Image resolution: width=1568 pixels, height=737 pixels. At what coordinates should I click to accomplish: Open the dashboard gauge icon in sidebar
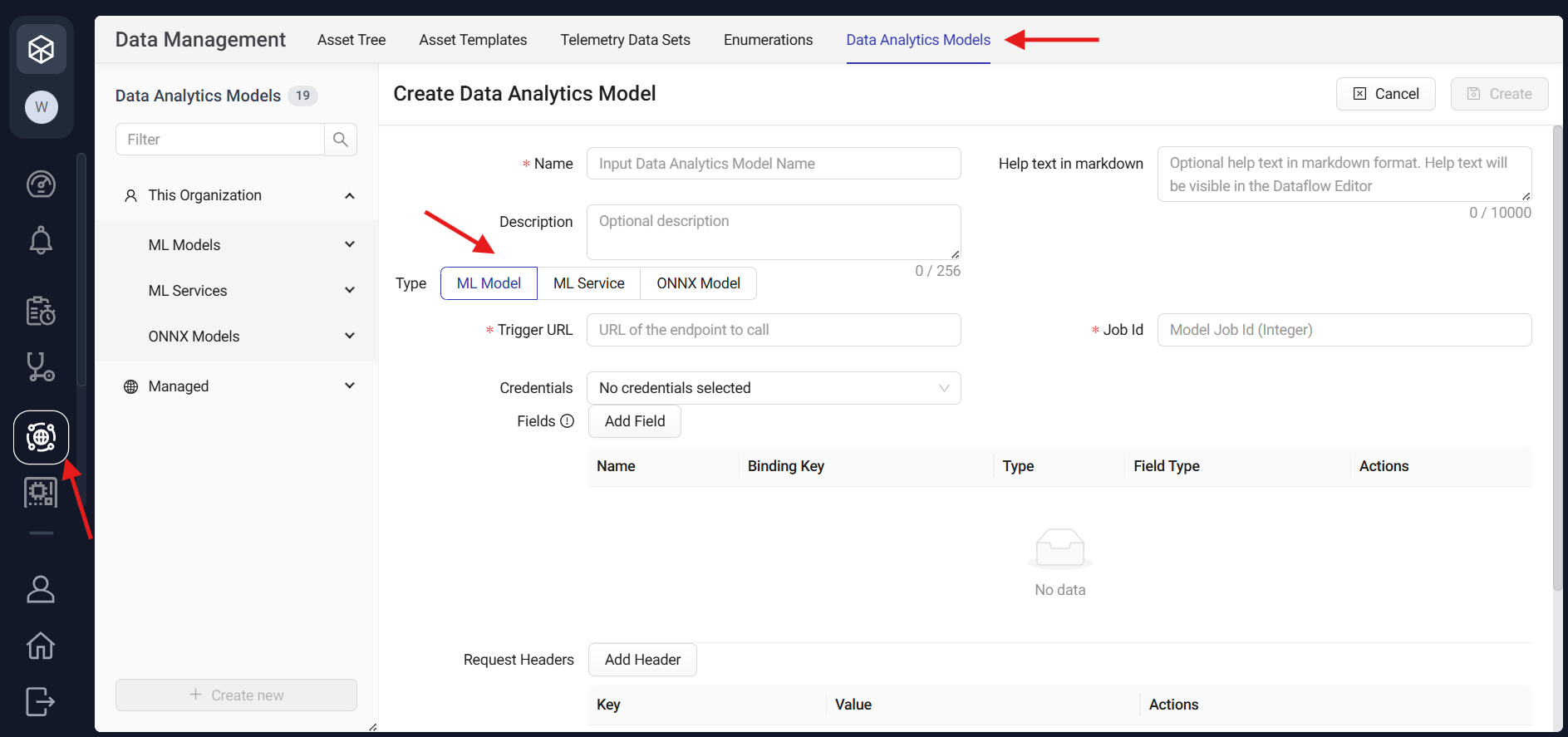(x=41, y=184)
